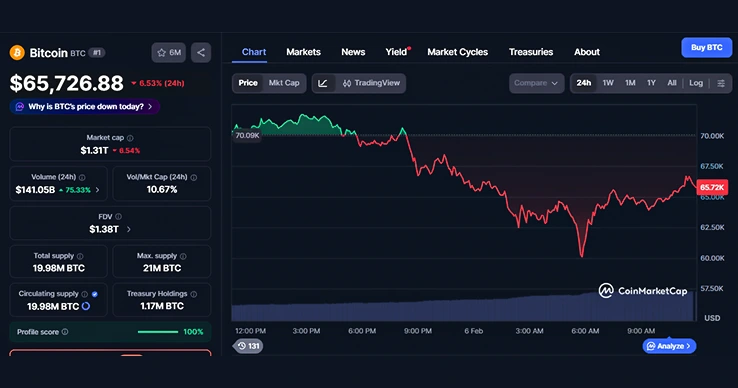Image resolution: width=738 pixels, height=388 pixels.
Task: Select All time range
Action: point(672,83)
